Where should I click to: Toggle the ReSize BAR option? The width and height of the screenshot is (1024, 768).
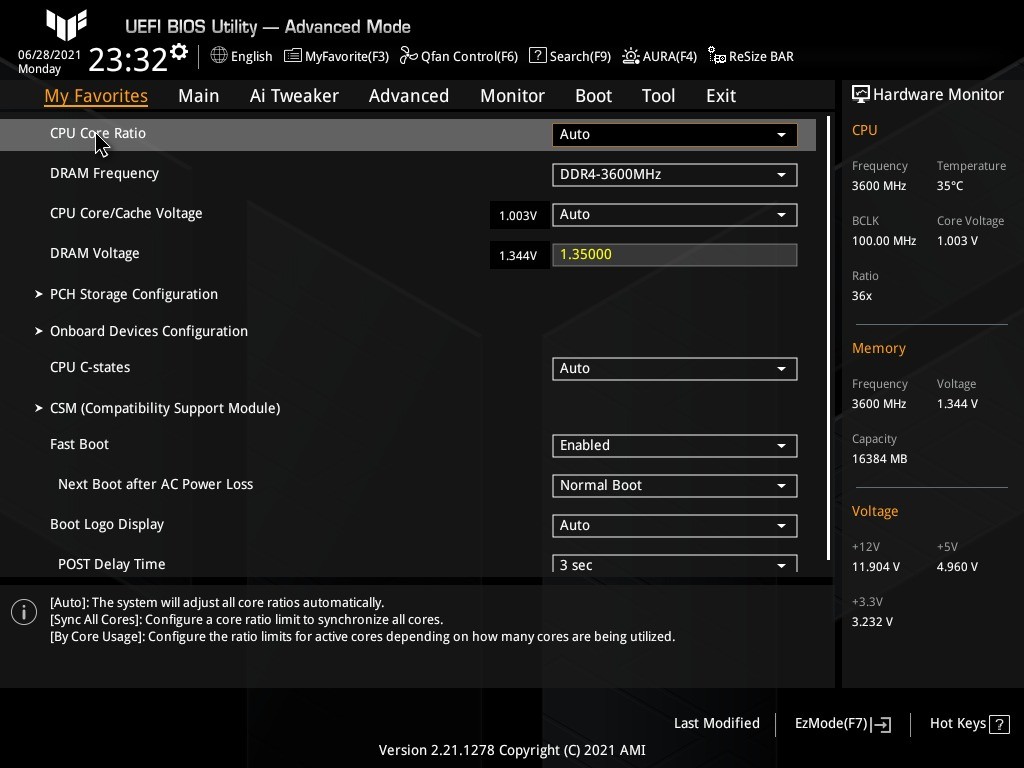coord(751,56)
